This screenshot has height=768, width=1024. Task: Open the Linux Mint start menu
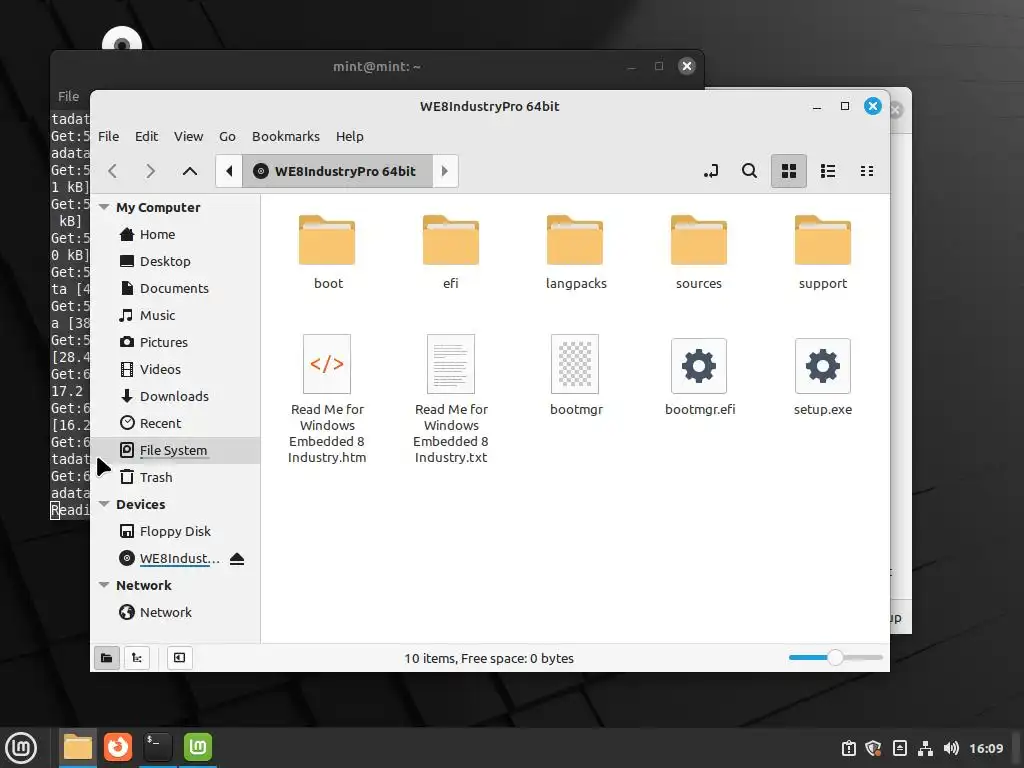pyautogui.click(x=21, y=748)
